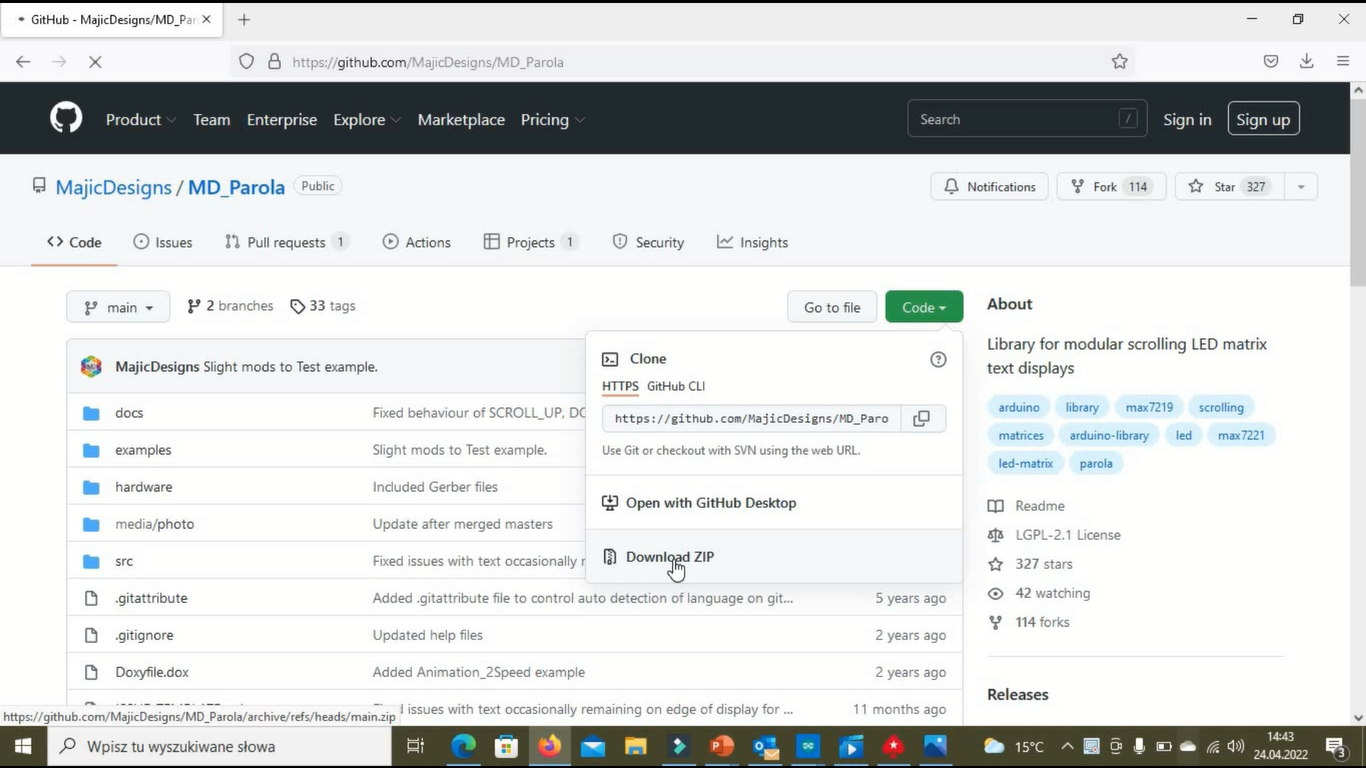The width and height of the screenshot is (1366, 768).
Task: Open the Windows notification center
Action: tap(1336, 747)
